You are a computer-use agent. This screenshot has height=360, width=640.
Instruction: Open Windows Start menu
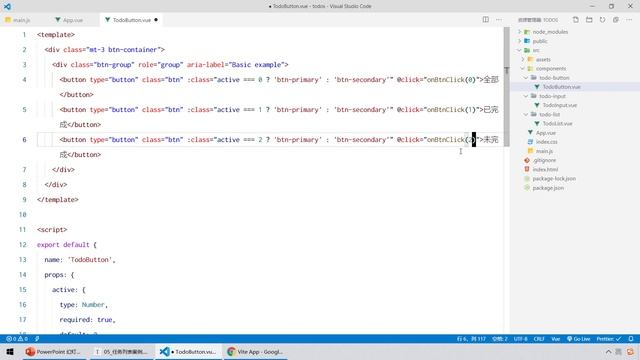(x=10, y=351)
